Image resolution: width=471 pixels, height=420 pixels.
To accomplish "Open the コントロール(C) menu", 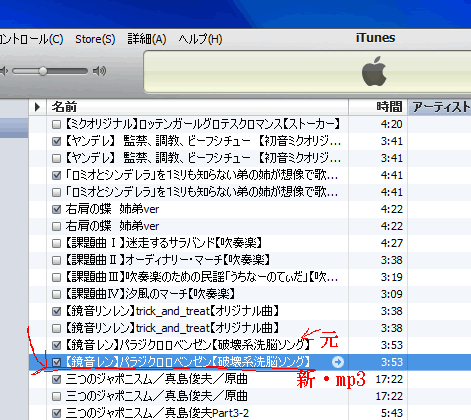I will pyautogui.click(x=31, y=39).
